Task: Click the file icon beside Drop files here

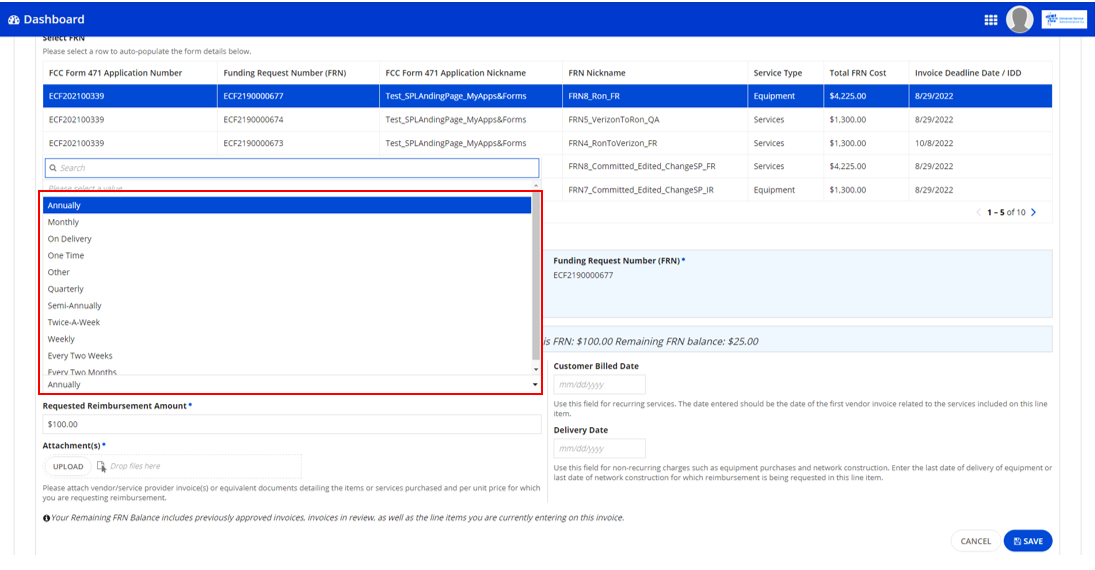Action: (x=101, y=466)
